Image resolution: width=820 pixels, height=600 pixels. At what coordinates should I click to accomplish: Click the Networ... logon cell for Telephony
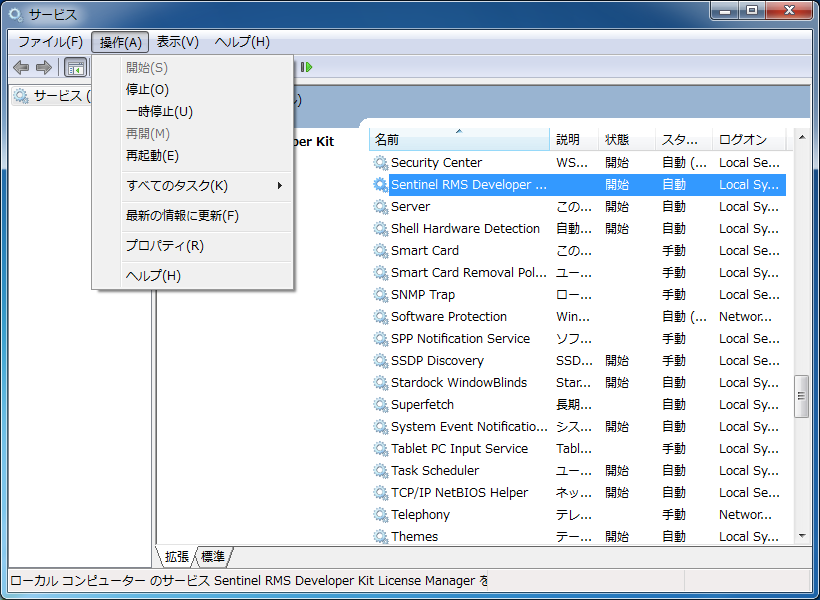point(745,514)
